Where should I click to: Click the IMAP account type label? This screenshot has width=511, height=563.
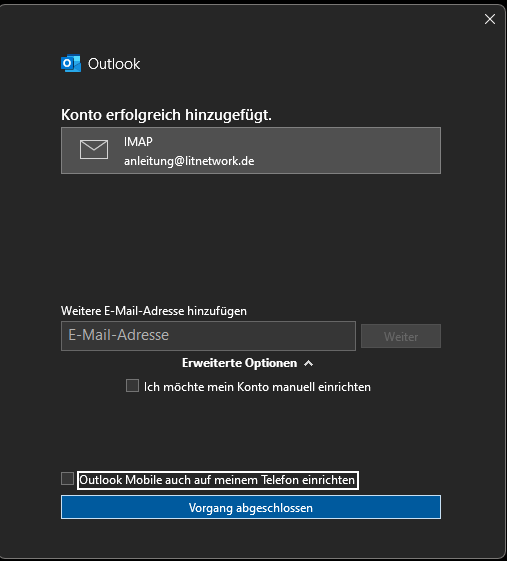(x=138, y=141)
